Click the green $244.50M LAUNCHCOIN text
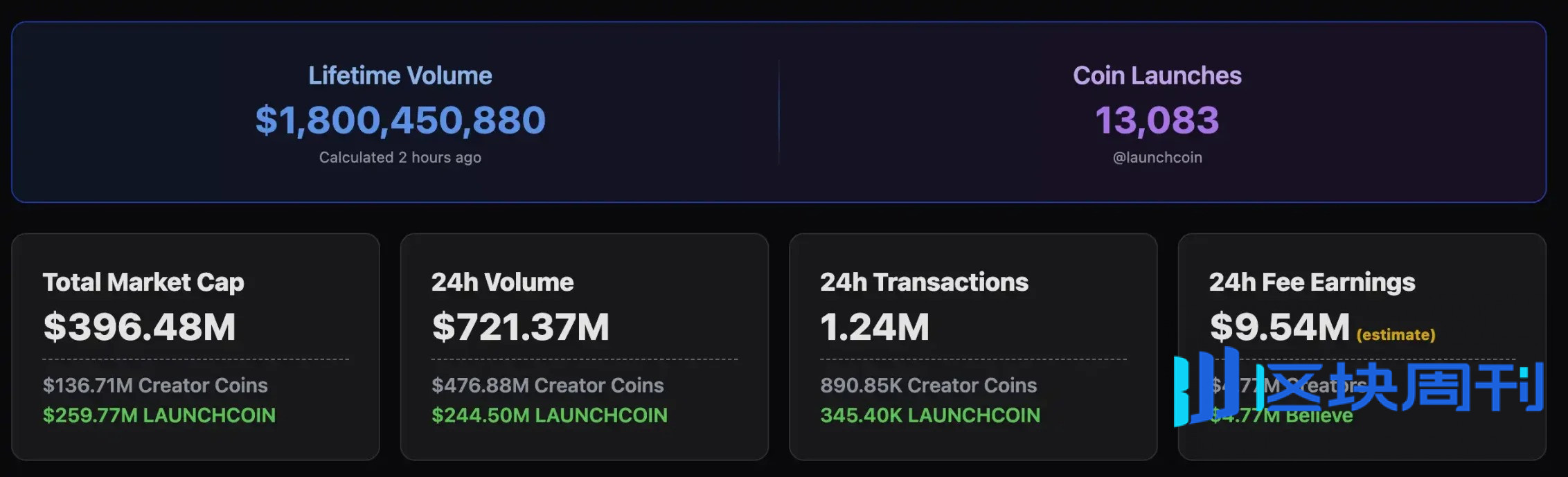 pyautogui.click(x=550, y=415)
